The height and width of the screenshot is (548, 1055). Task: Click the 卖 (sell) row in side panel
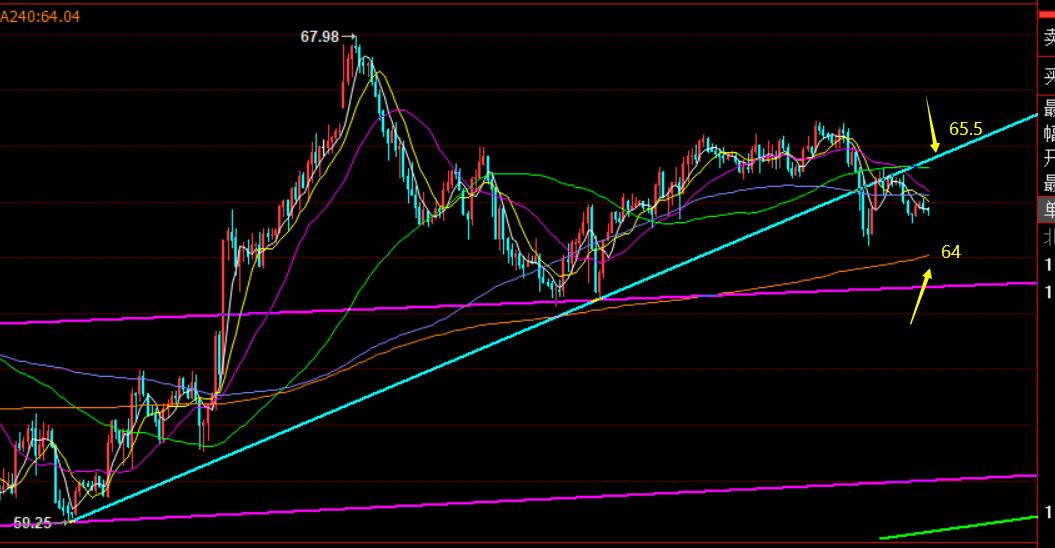tap(1047, 37)
